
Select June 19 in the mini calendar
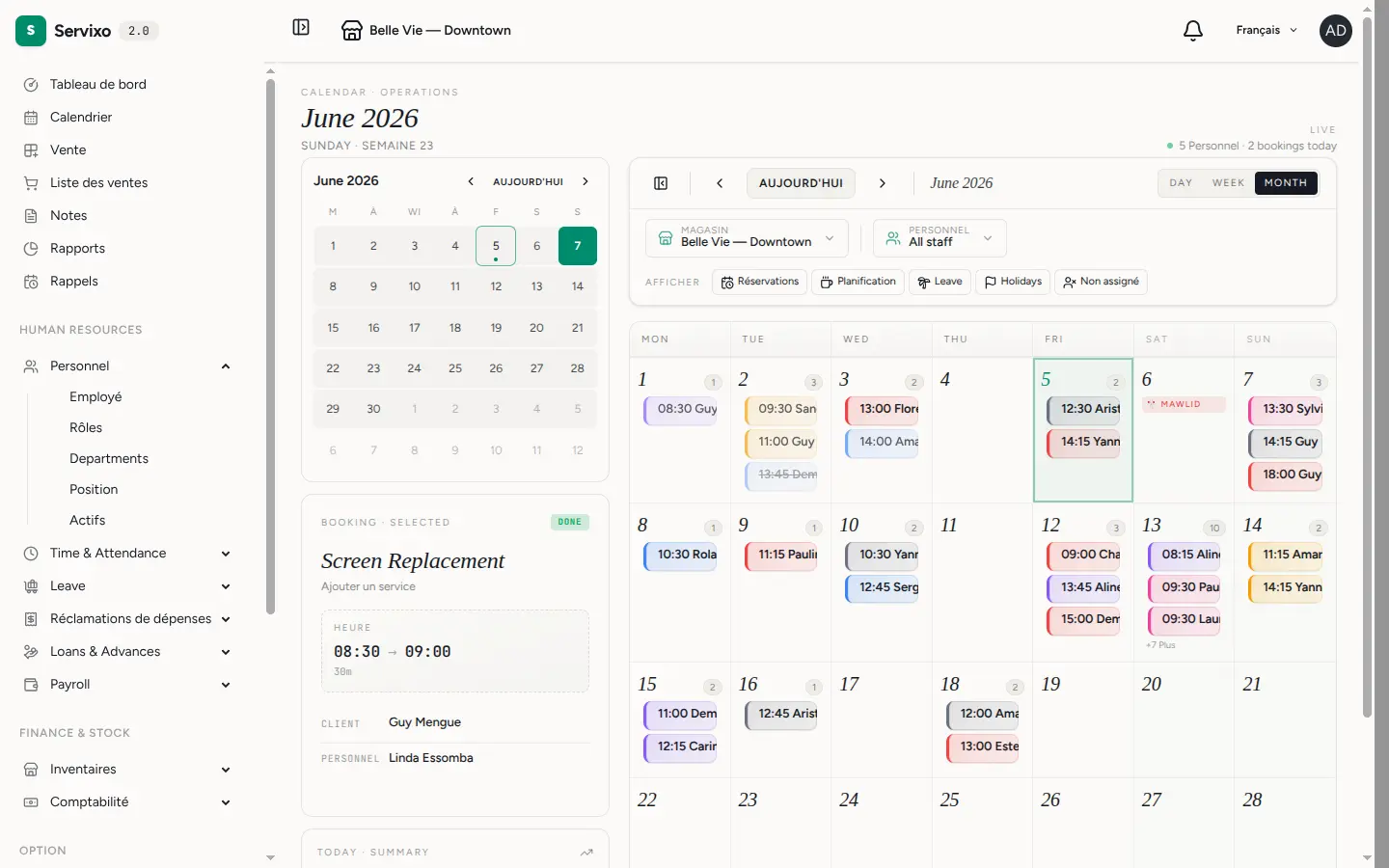(496, 328)
